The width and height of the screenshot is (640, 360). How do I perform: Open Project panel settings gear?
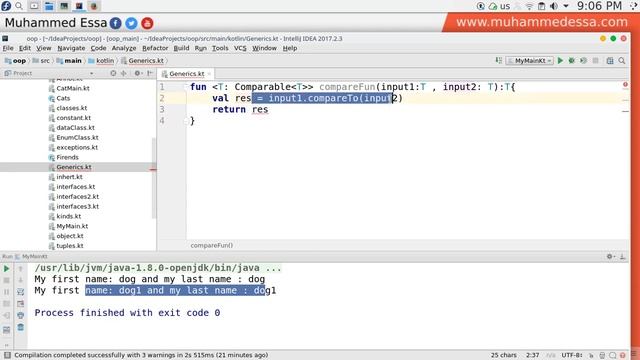[138, 73]
